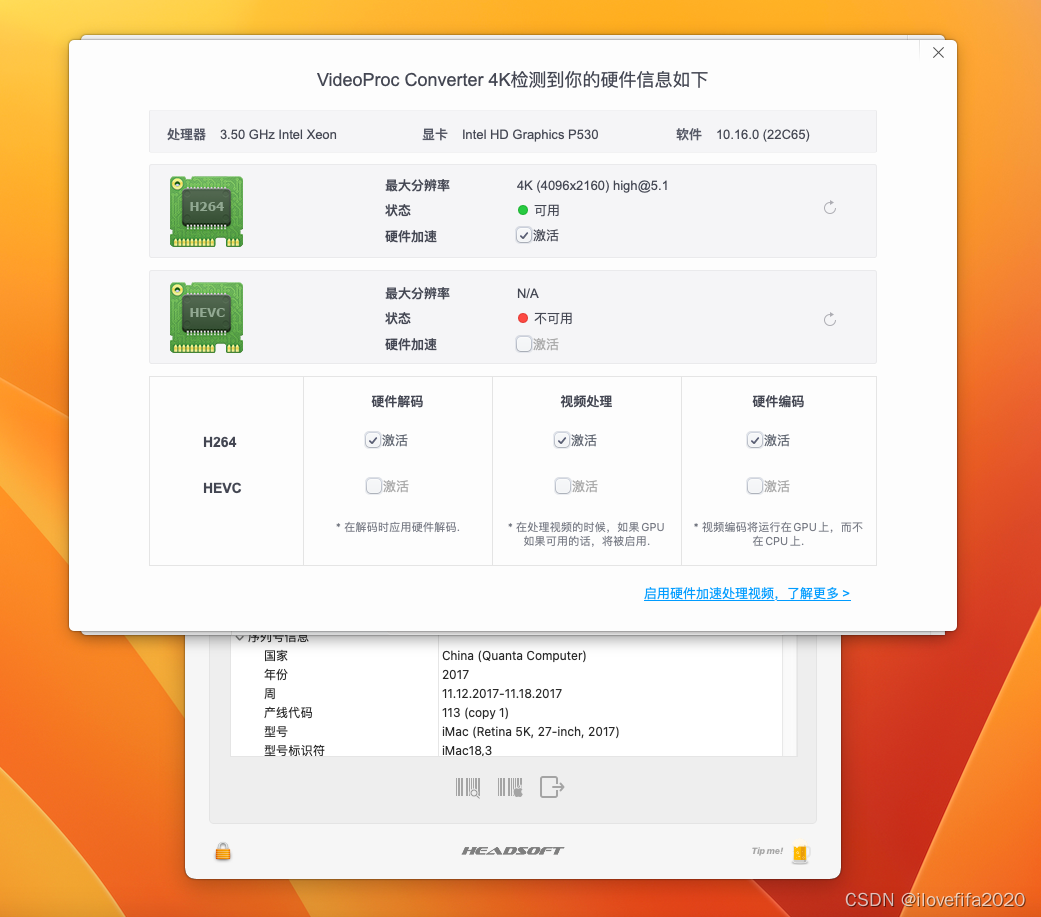This screenshot has height=917, width=1041.
Task: Click the Intel HD Graphics P530 text
Action: coord(530,134)
